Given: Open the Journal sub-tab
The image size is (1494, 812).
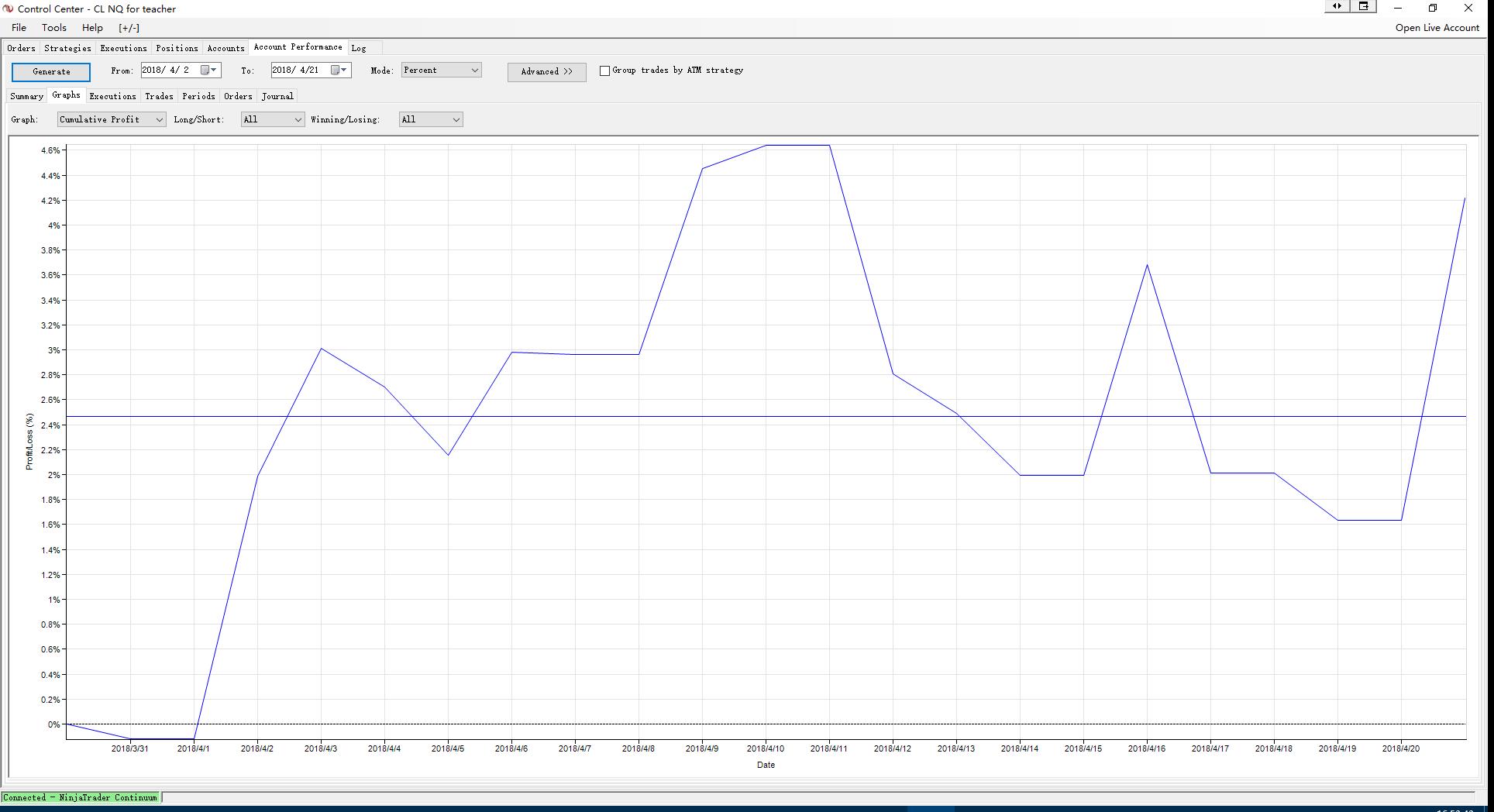Looking at the screenshot, I should tap(277, 96).
